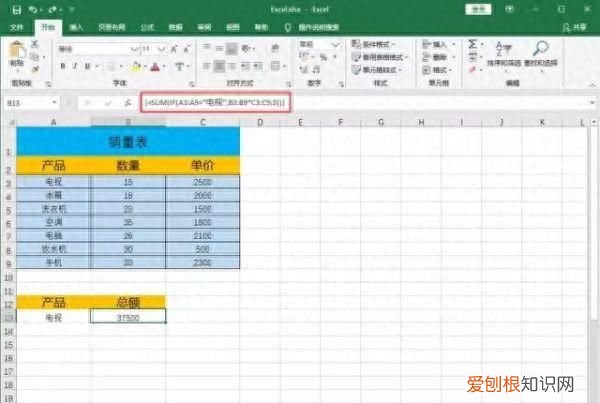Image resolution: width=600 pixels, height=403 pixels.
Task: Open Format as Table 套用表格格式 menu
Action: (x=380, y=57)
